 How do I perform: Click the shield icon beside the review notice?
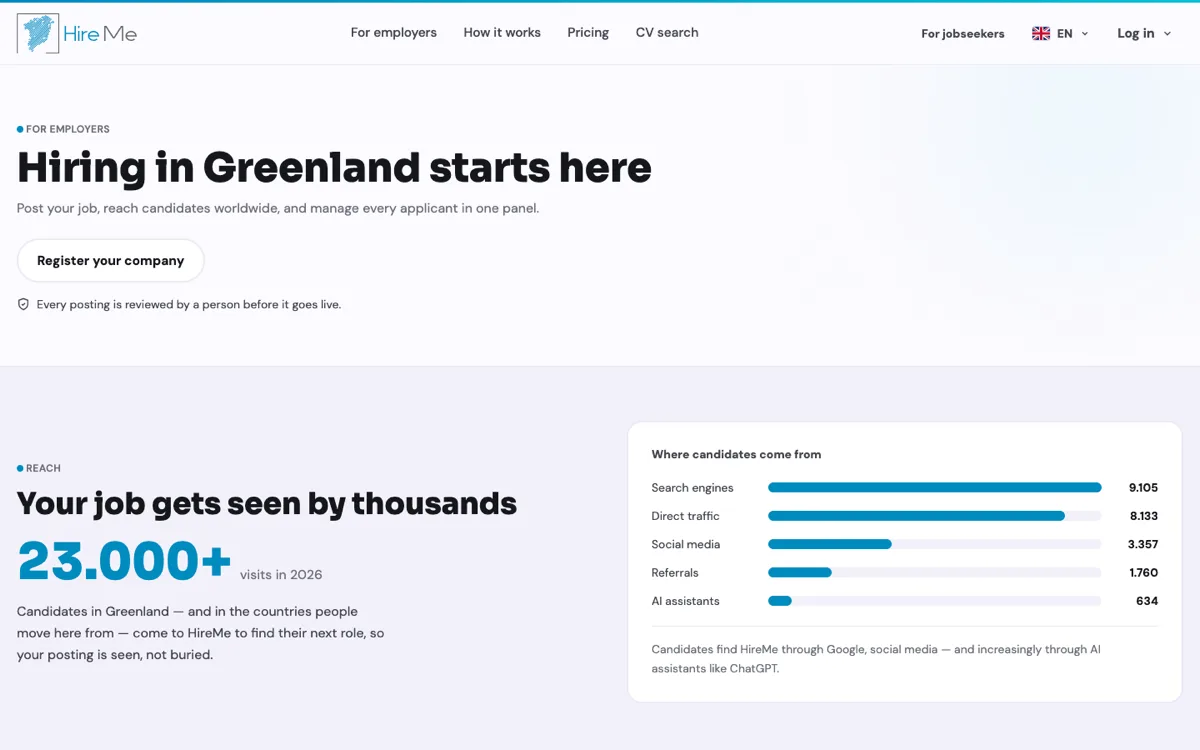23,304
